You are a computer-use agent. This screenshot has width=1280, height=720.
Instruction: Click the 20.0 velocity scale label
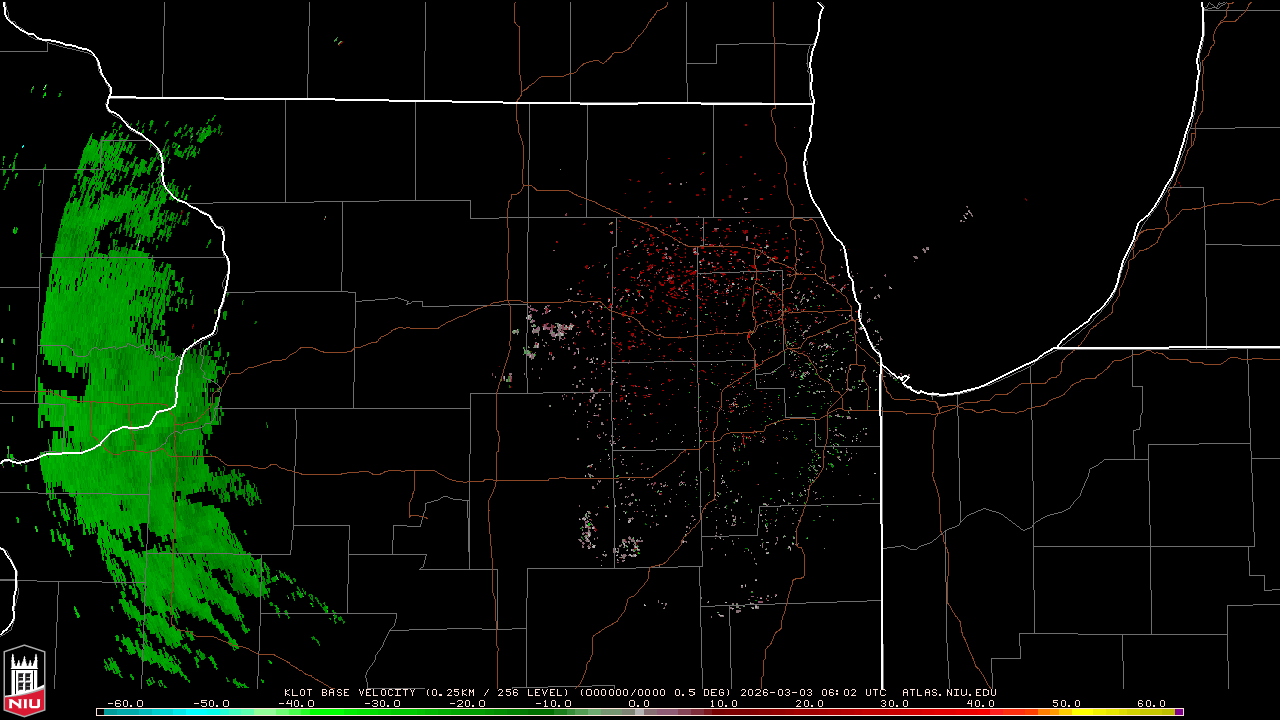pos(809,703)
